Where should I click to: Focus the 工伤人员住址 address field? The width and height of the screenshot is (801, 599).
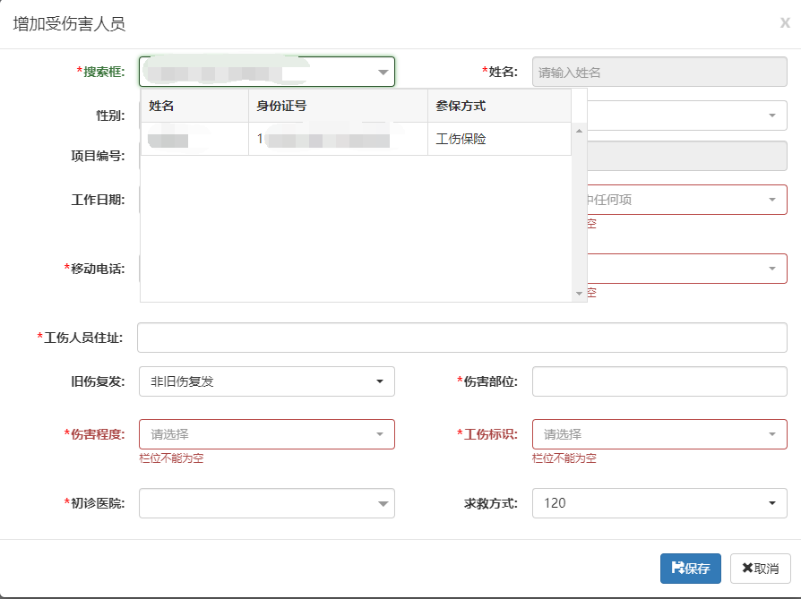coord(461,338)
